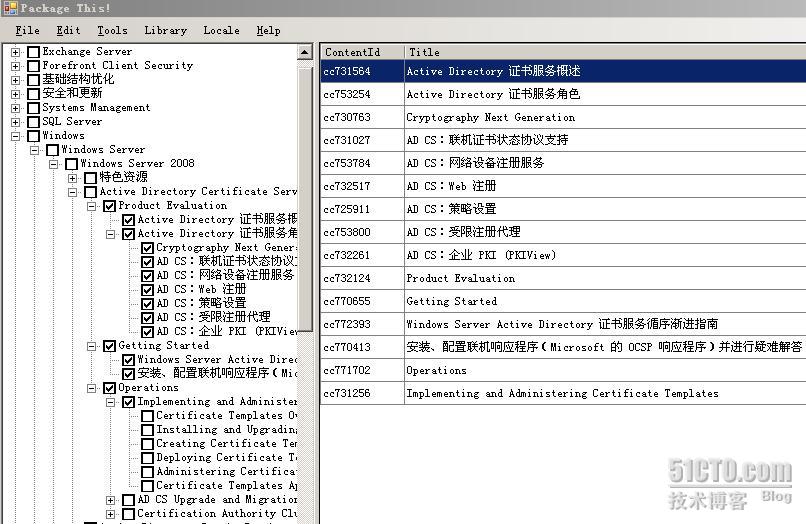Select the cc772393 content row

tap(563, 324)
